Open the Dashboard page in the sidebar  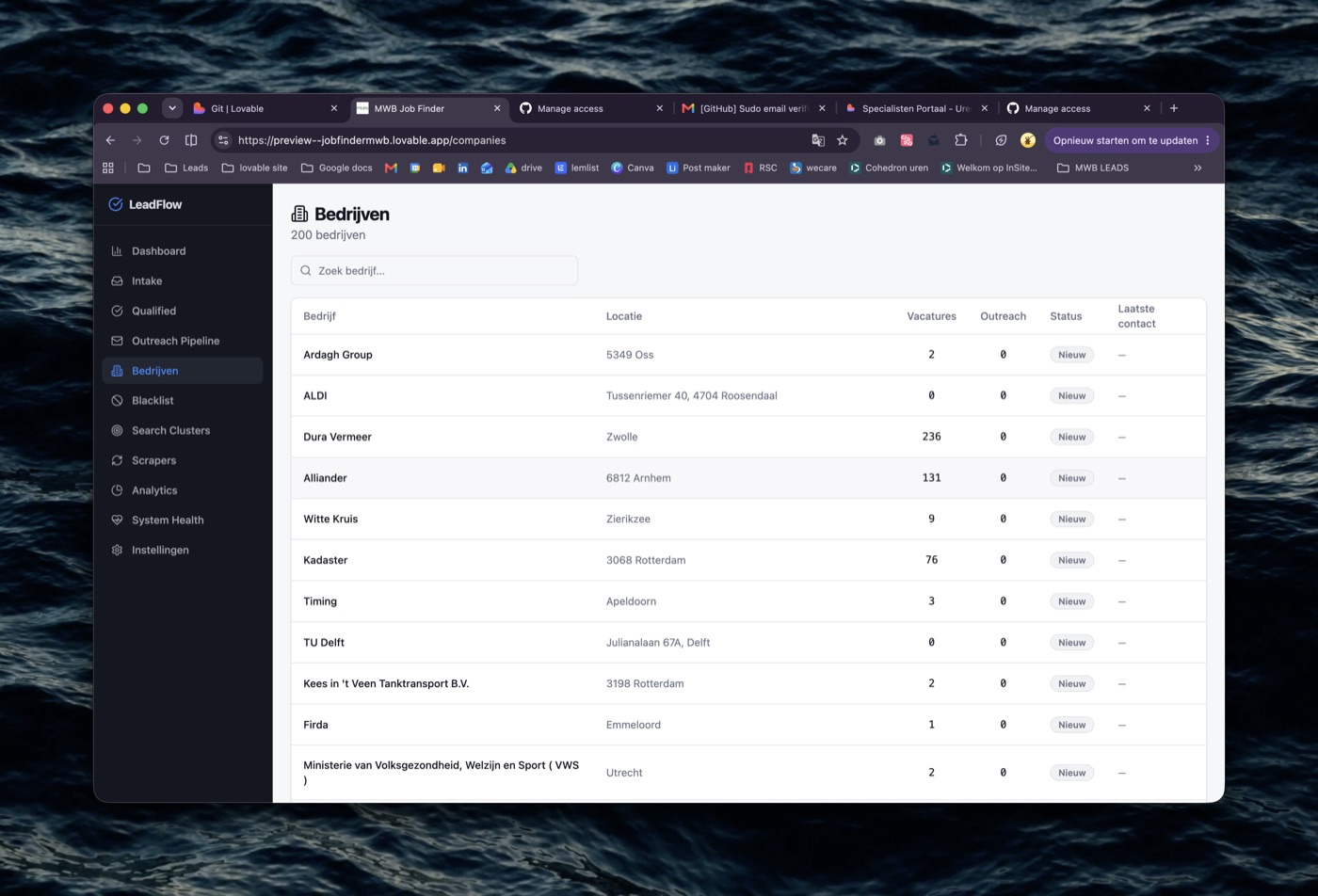click(183, 251)
